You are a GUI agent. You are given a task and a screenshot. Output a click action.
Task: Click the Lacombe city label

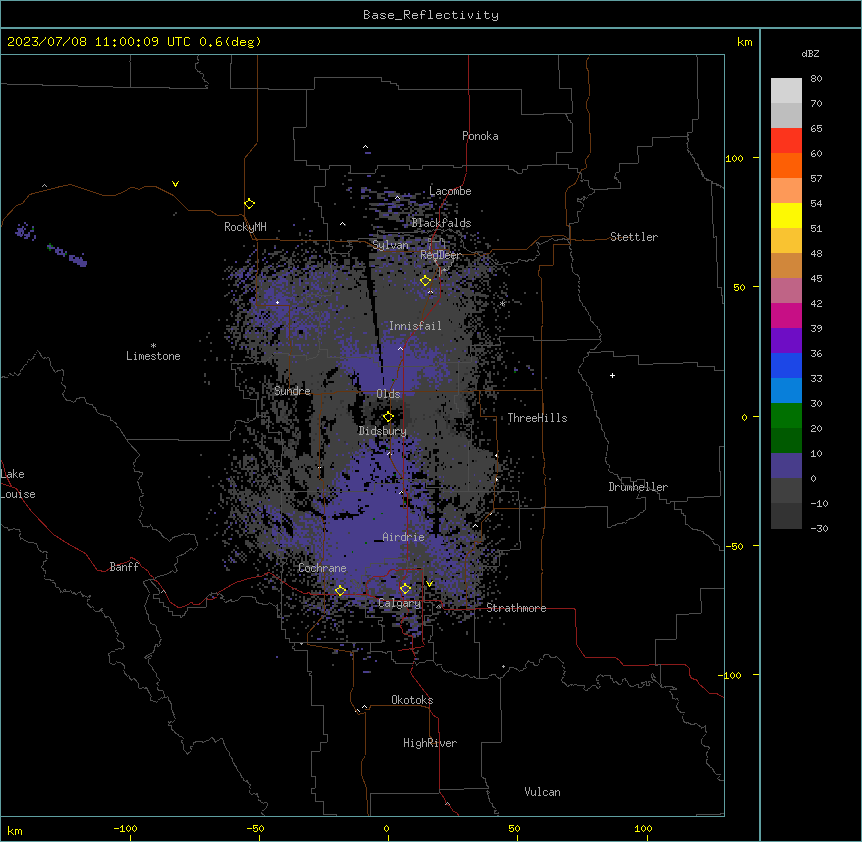pyautogui.click(x=450, y=191)
